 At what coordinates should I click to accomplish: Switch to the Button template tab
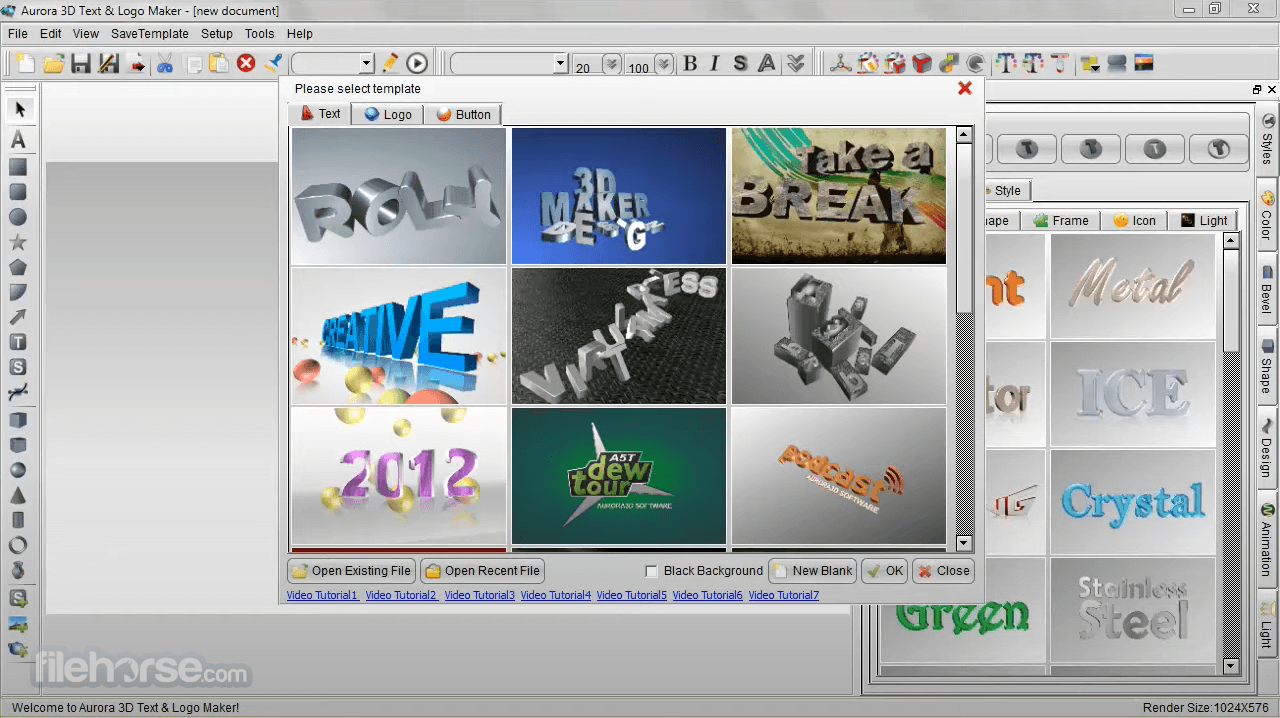(x=463, y=114)
